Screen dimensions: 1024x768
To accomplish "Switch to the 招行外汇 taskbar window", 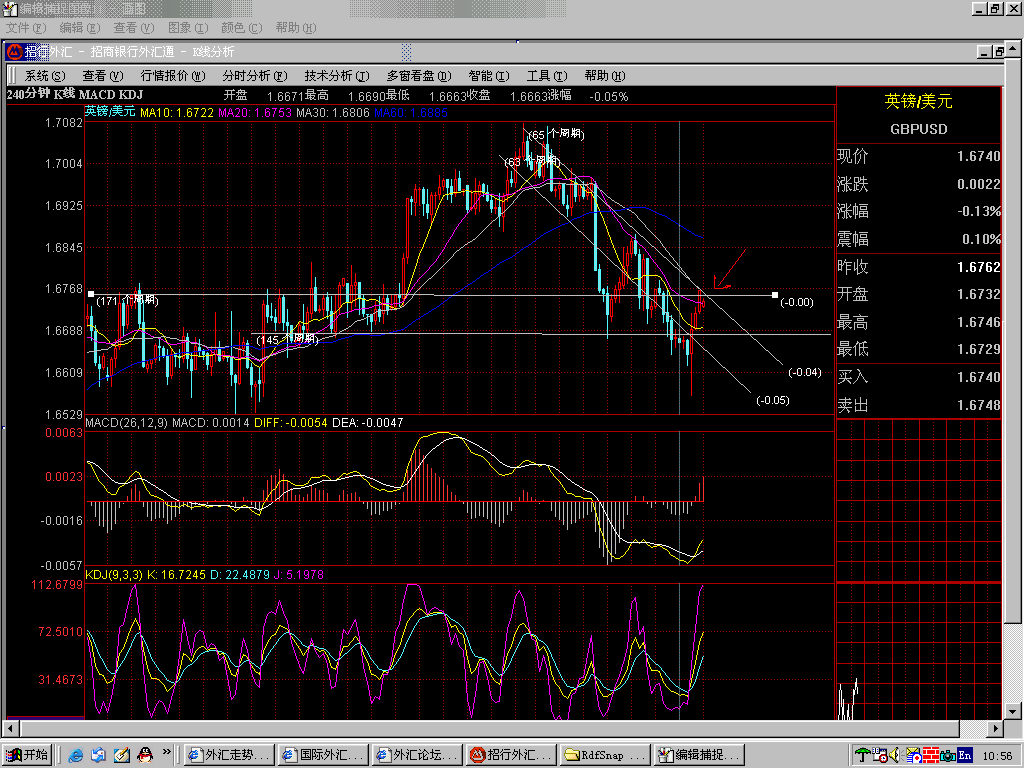I will coord(511,755).
